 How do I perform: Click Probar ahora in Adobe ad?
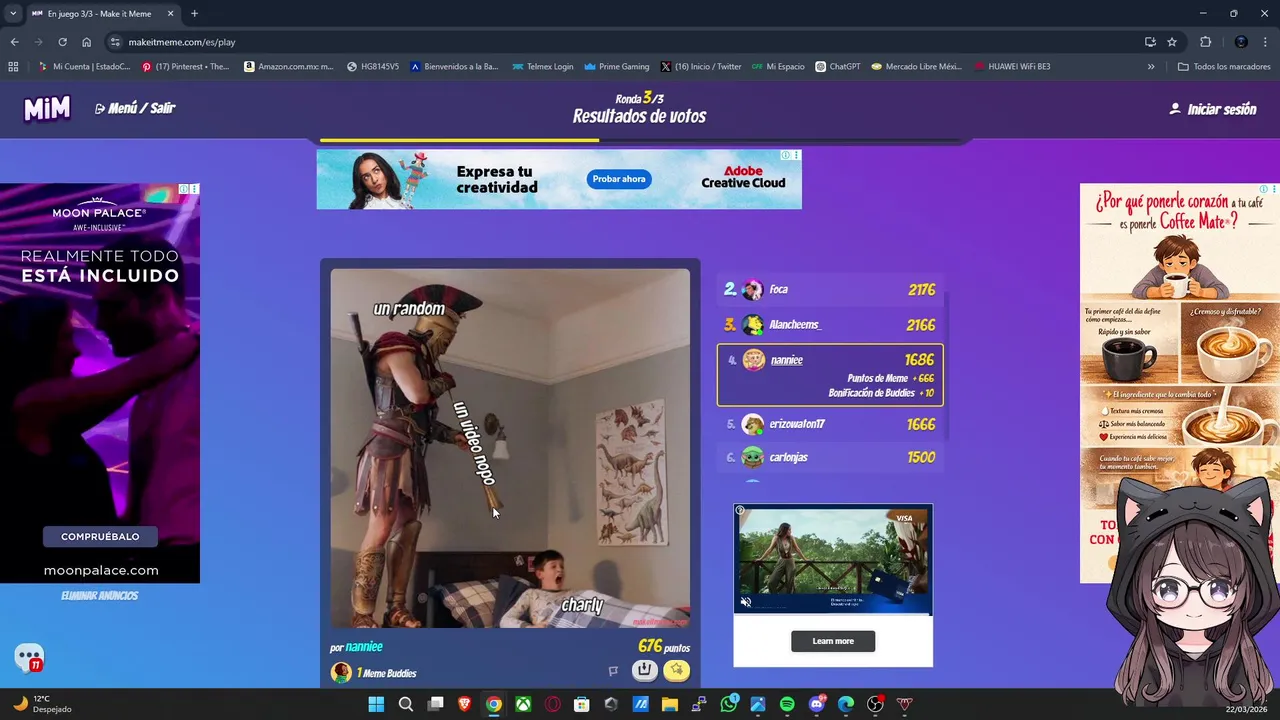[619, 179]
